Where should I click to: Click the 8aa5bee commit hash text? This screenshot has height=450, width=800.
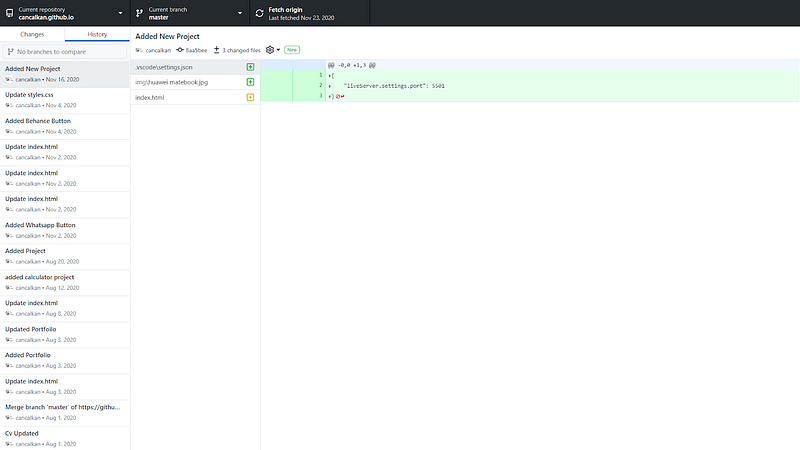pos(196,51)
